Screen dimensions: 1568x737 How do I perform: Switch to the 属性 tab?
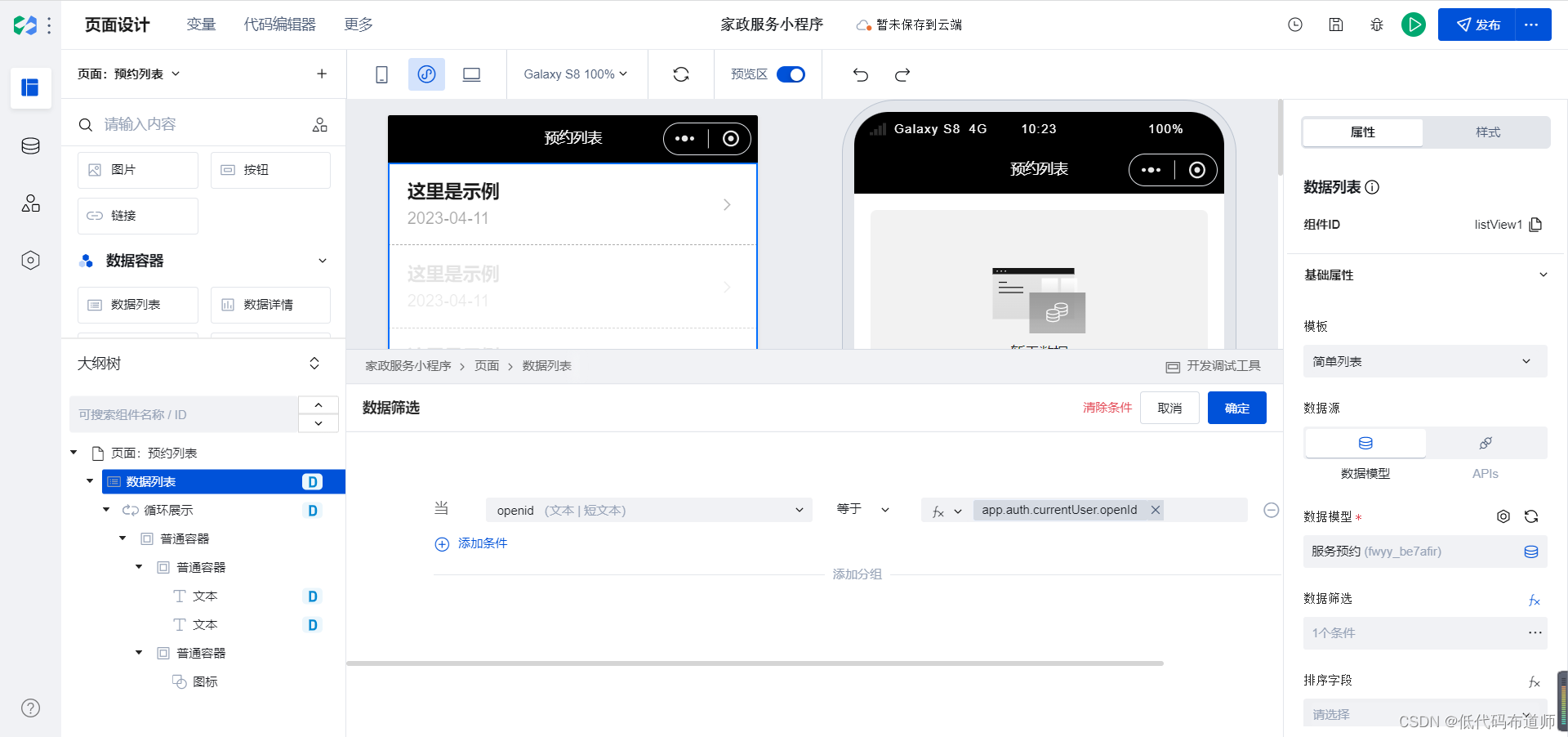coord(1363,132)
